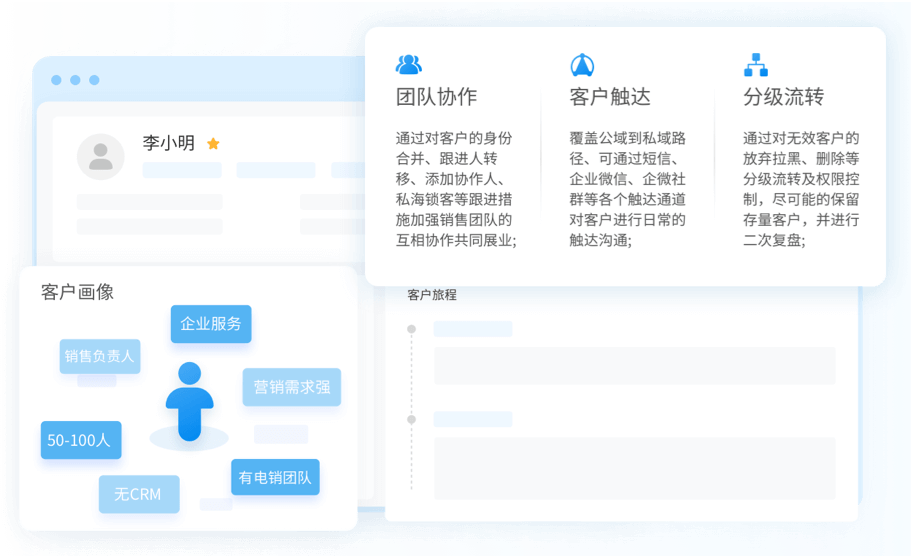Click the first browser window dot

click(x=57, y=80)
